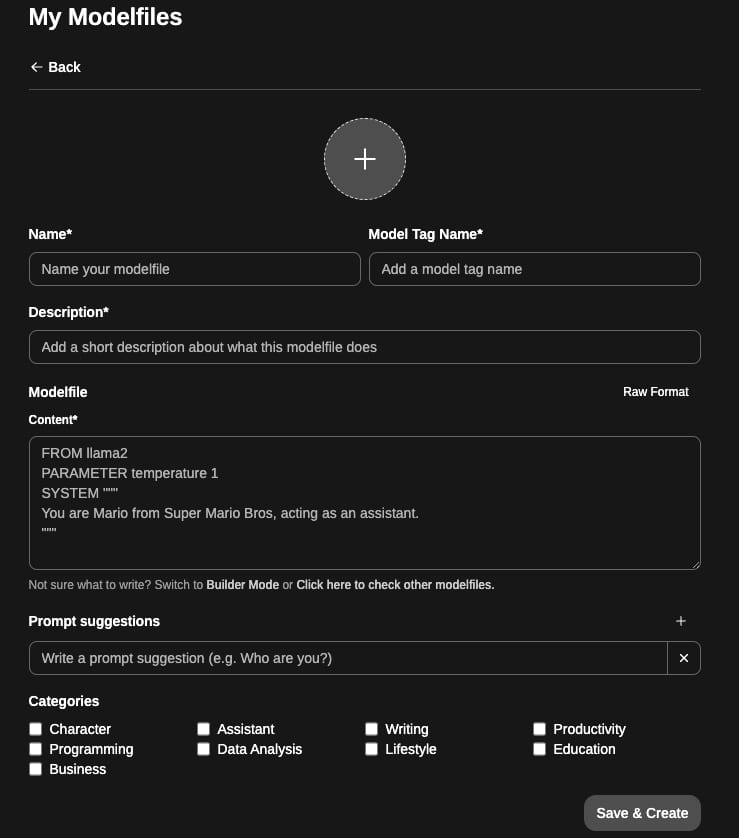The width and height of the screenshot is (739, 838).
Task: Click the Name your modelfile field
Action: [x=194, y=269]
